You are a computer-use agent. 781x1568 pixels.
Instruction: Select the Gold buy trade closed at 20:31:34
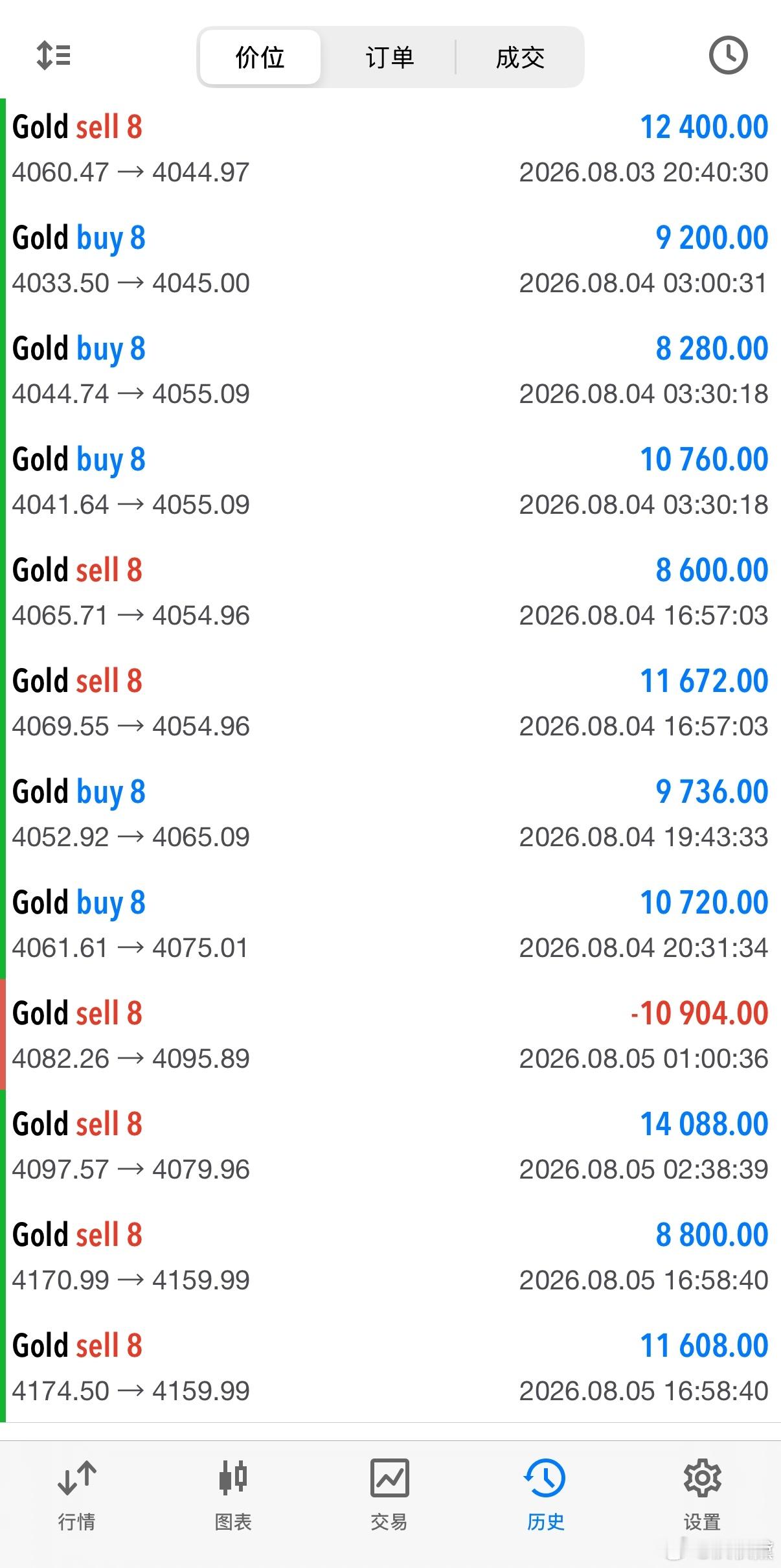pyautogui.click(x=390, y=925)
